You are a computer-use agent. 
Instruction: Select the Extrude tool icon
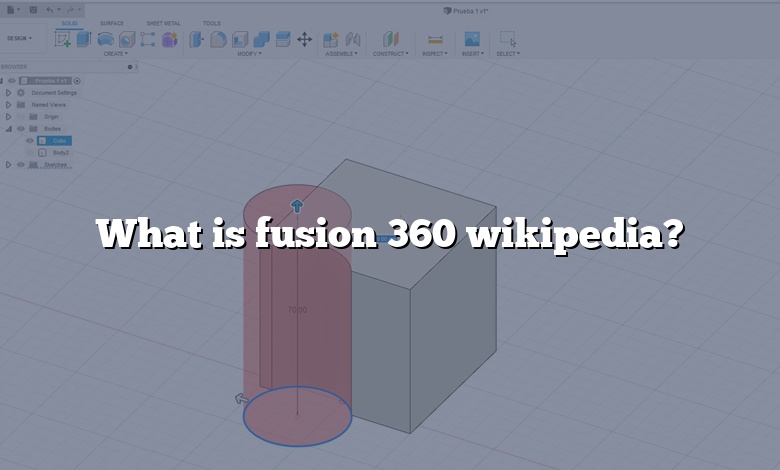[x=84, y=39]
